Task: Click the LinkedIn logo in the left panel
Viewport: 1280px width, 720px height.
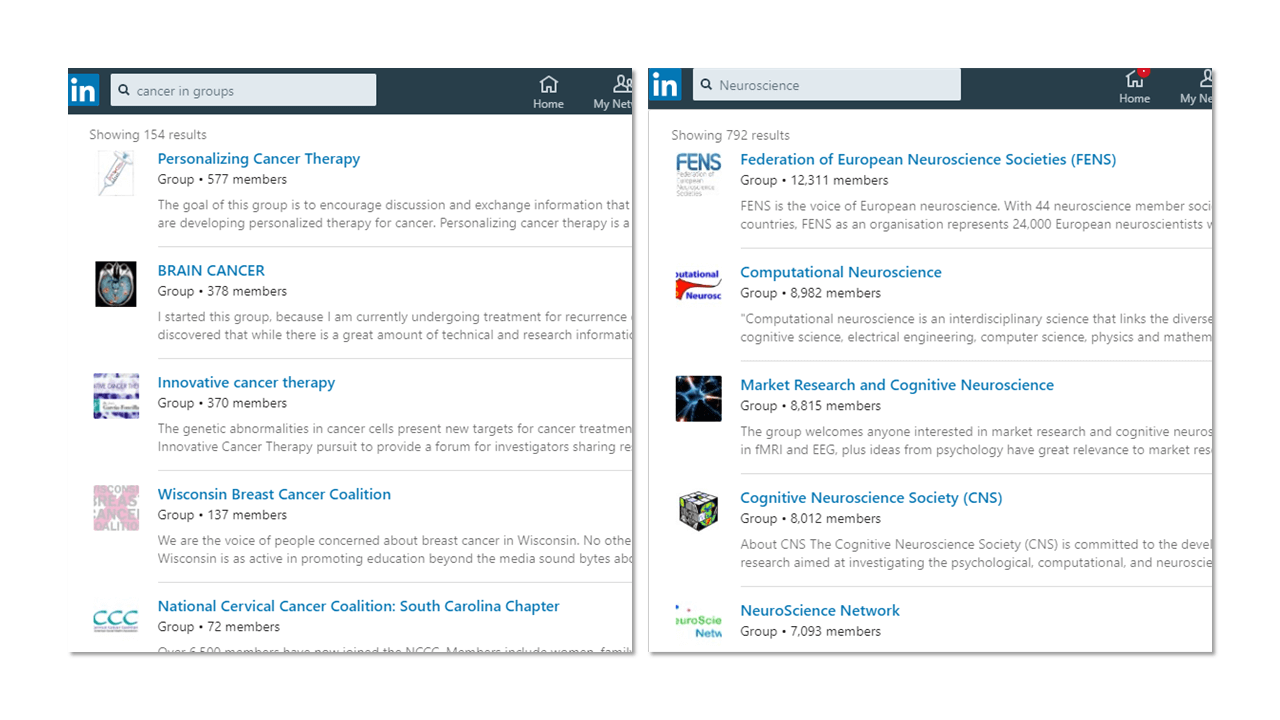Action: tap(84, 91)
